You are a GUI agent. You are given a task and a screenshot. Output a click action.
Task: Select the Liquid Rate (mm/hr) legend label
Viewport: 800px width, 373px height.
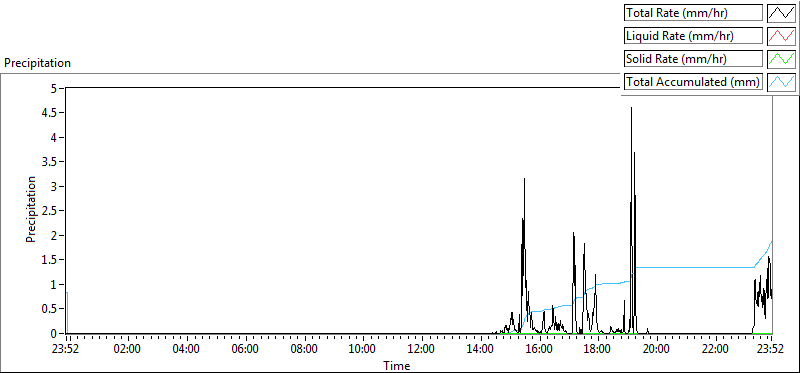(x=693, y=36)
